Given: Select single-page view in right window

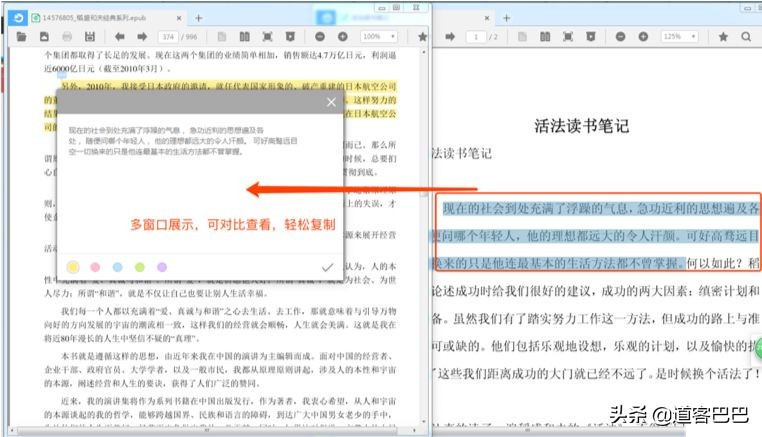Looking at the screenshot, I should [522, 36].
